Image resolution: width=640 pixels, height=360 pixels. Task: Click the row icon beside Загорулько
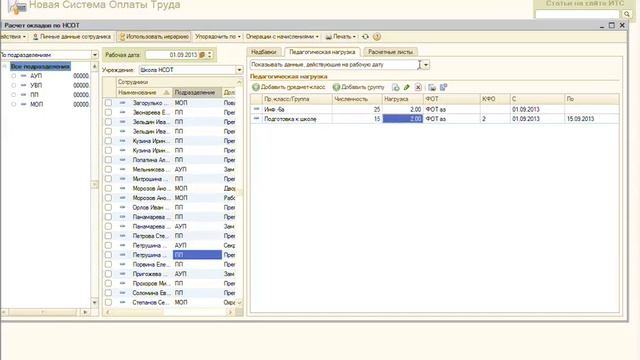pos(122,103)
